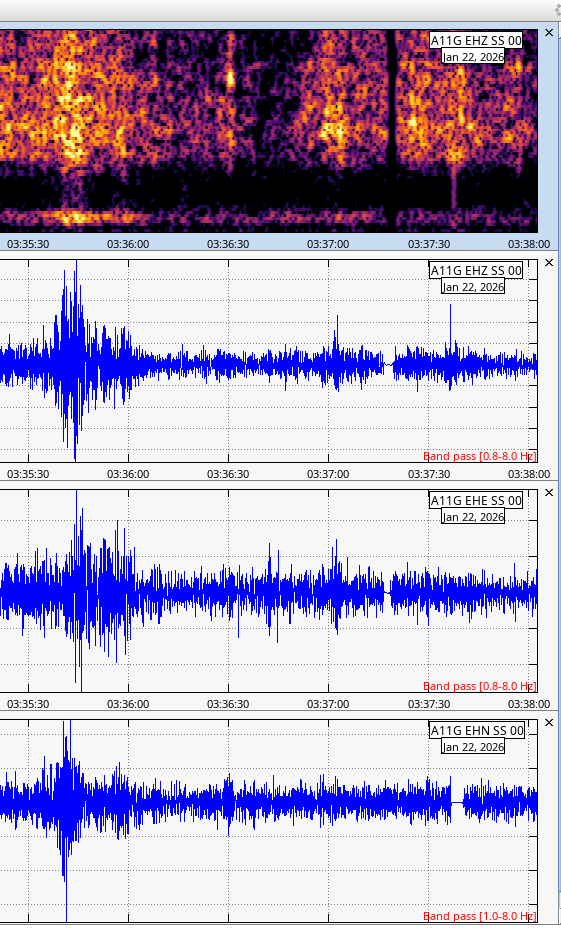The width and height of the screenshot is (561, 934).
Task: Click the EHE panel's Jan 22, 2026 date
Action: 473,516
